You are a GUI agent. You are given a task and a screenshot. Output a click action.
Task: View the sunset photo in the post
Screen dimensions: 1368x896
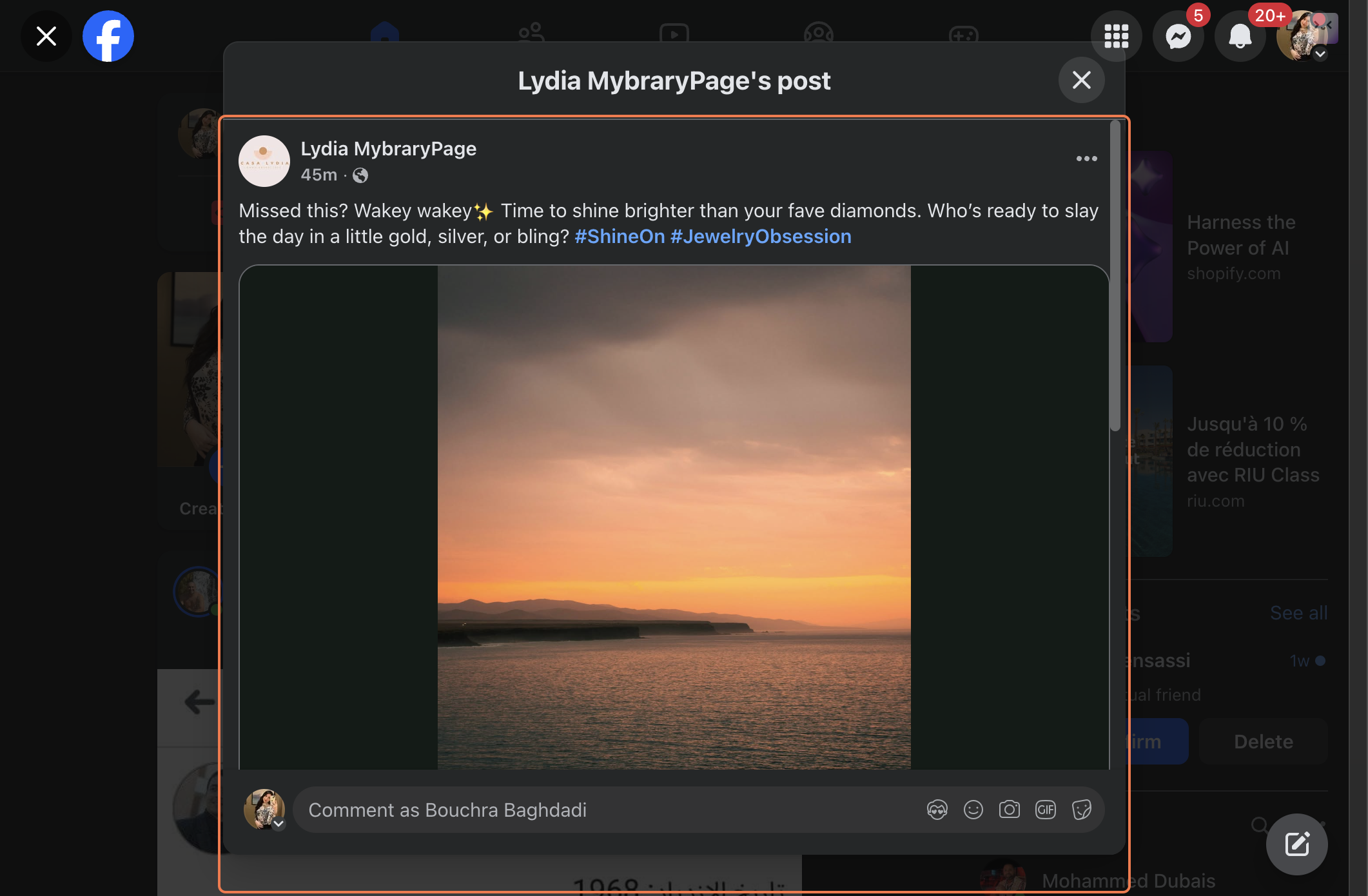tap(674, 516)
